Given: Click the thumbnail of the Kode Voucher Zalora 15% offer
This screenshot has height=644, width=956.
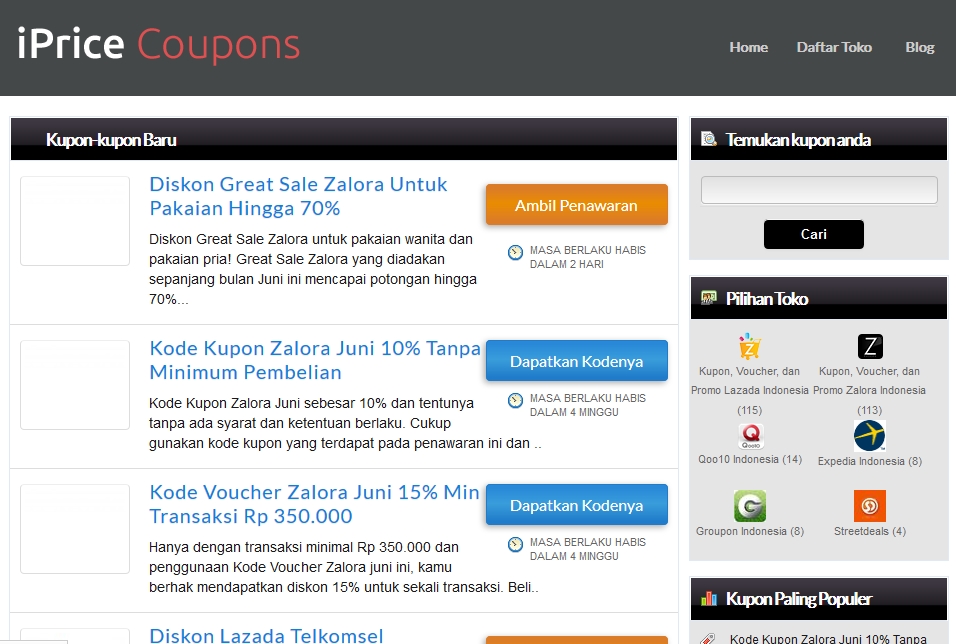Looking at the screenshot, I should point(75,529).
